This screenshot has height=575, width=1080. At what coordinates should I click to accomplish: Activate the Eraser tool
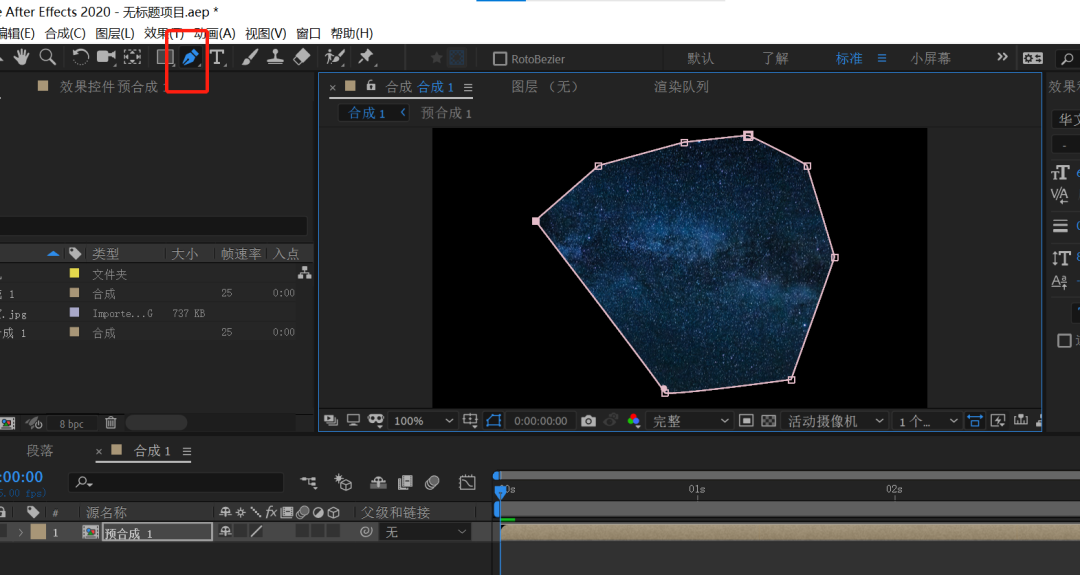pos(302,58)
